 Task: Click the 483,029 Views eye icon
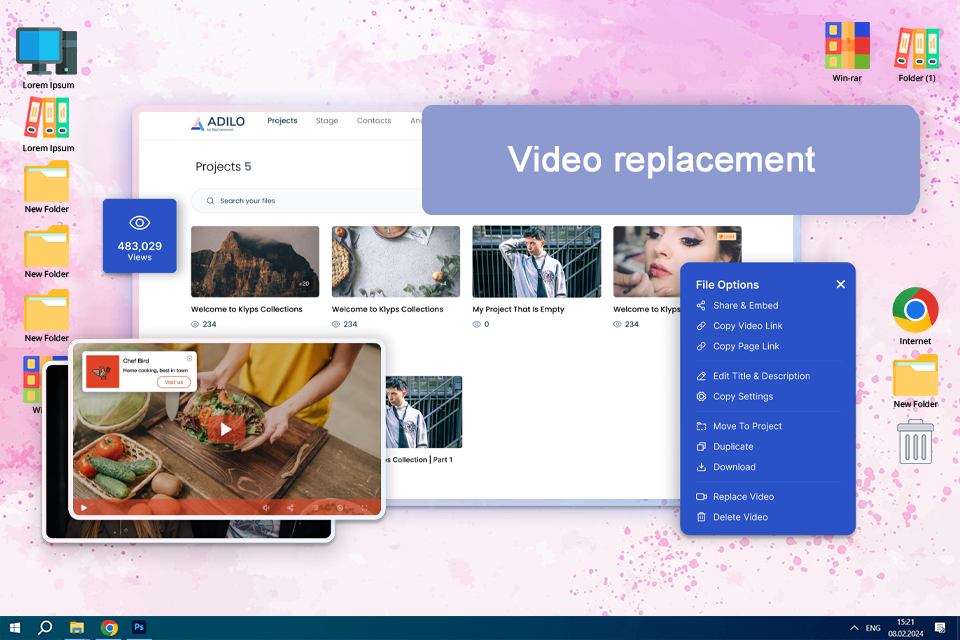coord(140,223)
